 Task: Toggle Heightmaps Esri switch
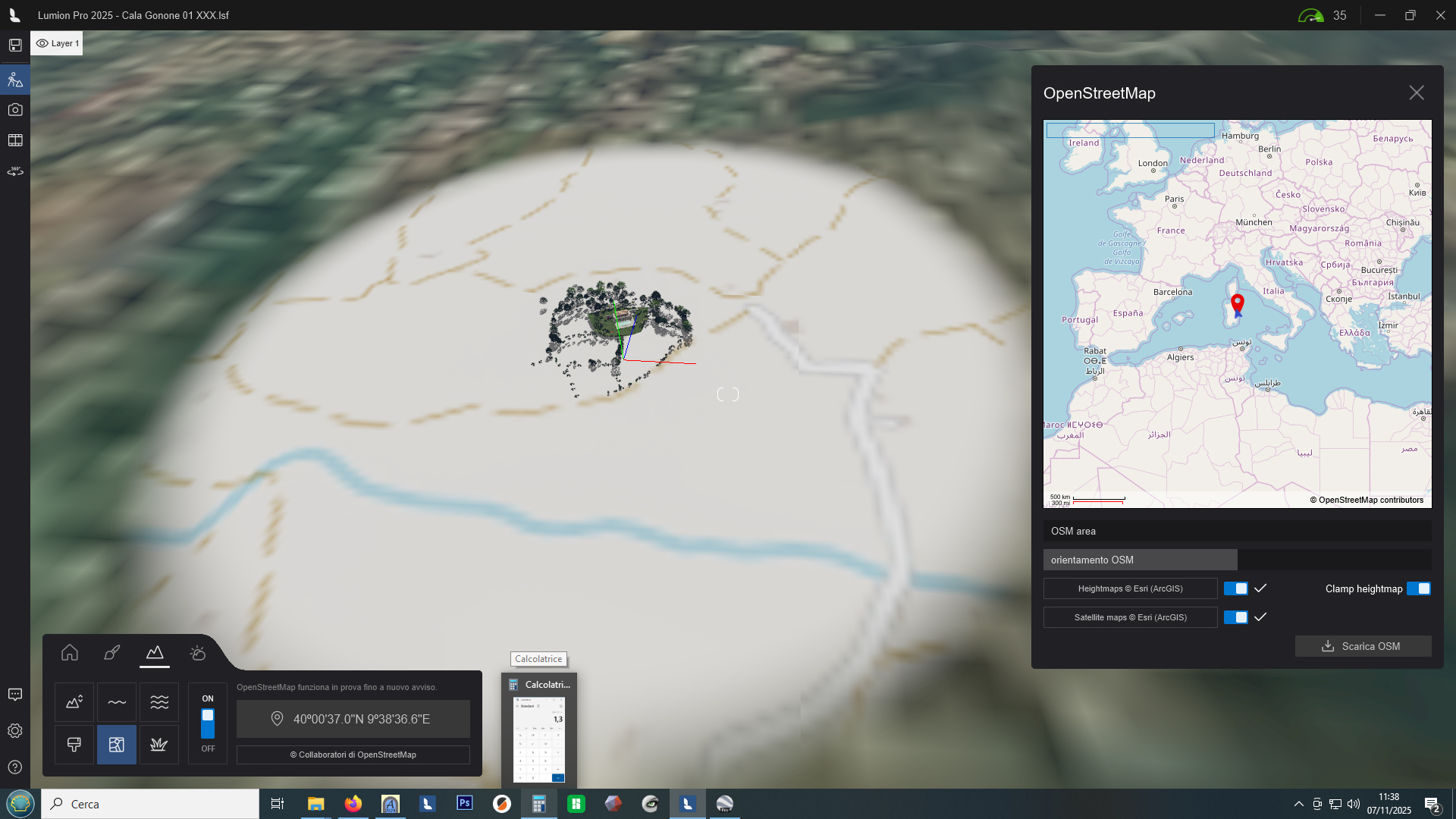(x=1236, y=588)
